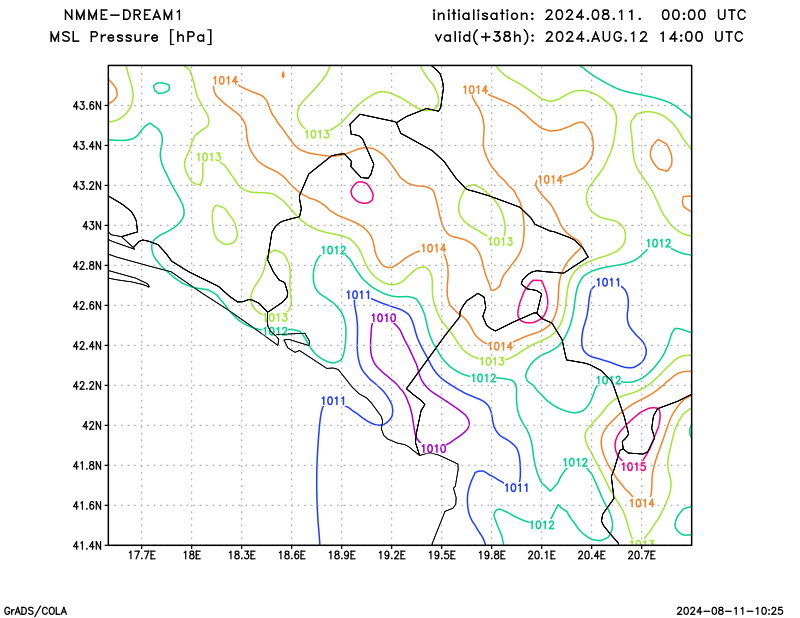Click the 20.1E longitude label
Image resolution: width=800 pixels, height=618 pixels.
click(541, 556)
